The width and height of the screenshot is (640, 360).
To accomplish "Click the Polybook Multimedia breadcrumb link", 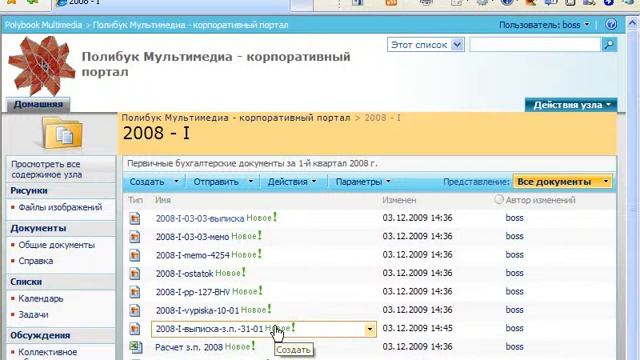I will pos(43,25).
